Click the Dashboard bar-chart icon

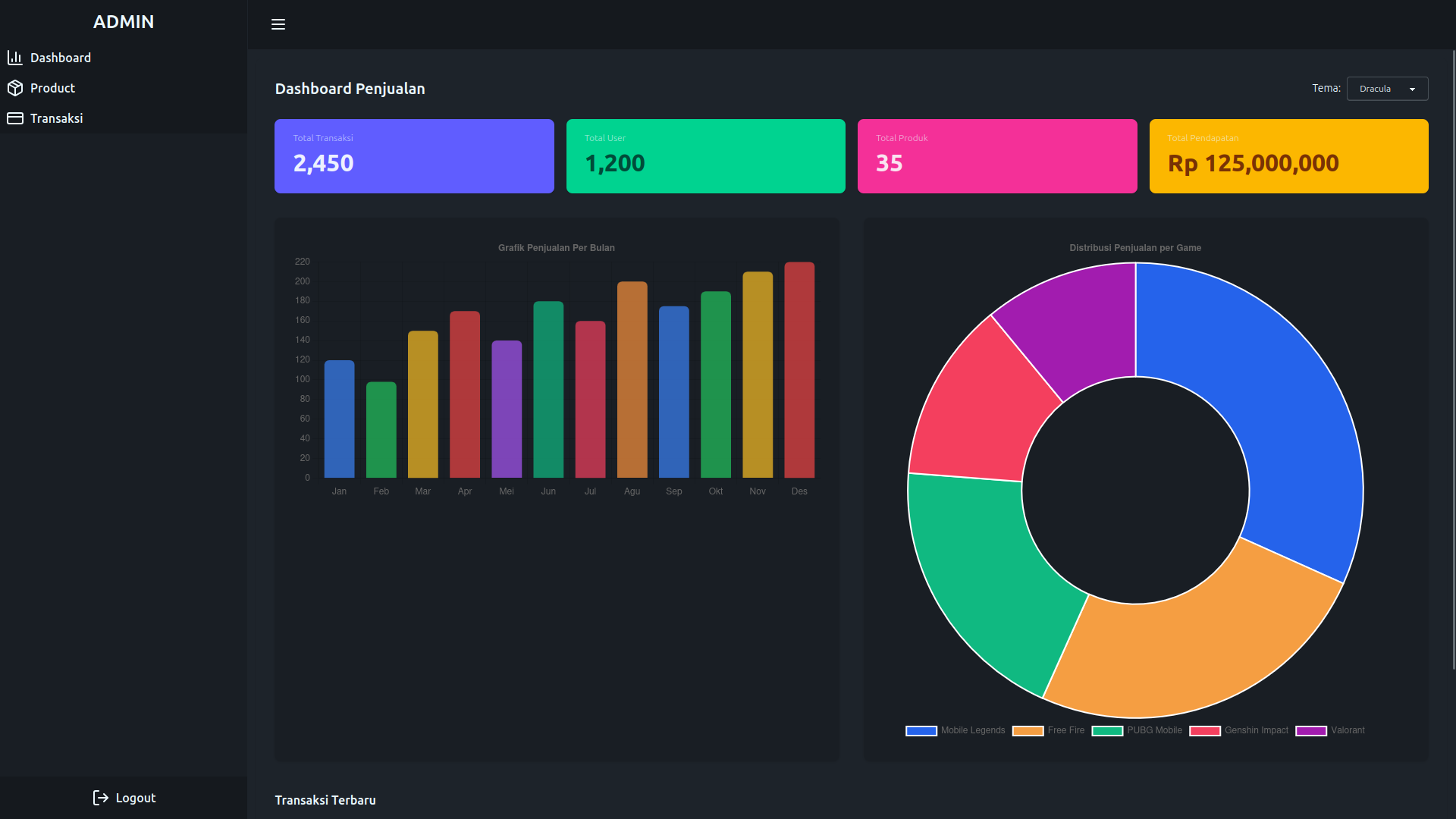14,58
